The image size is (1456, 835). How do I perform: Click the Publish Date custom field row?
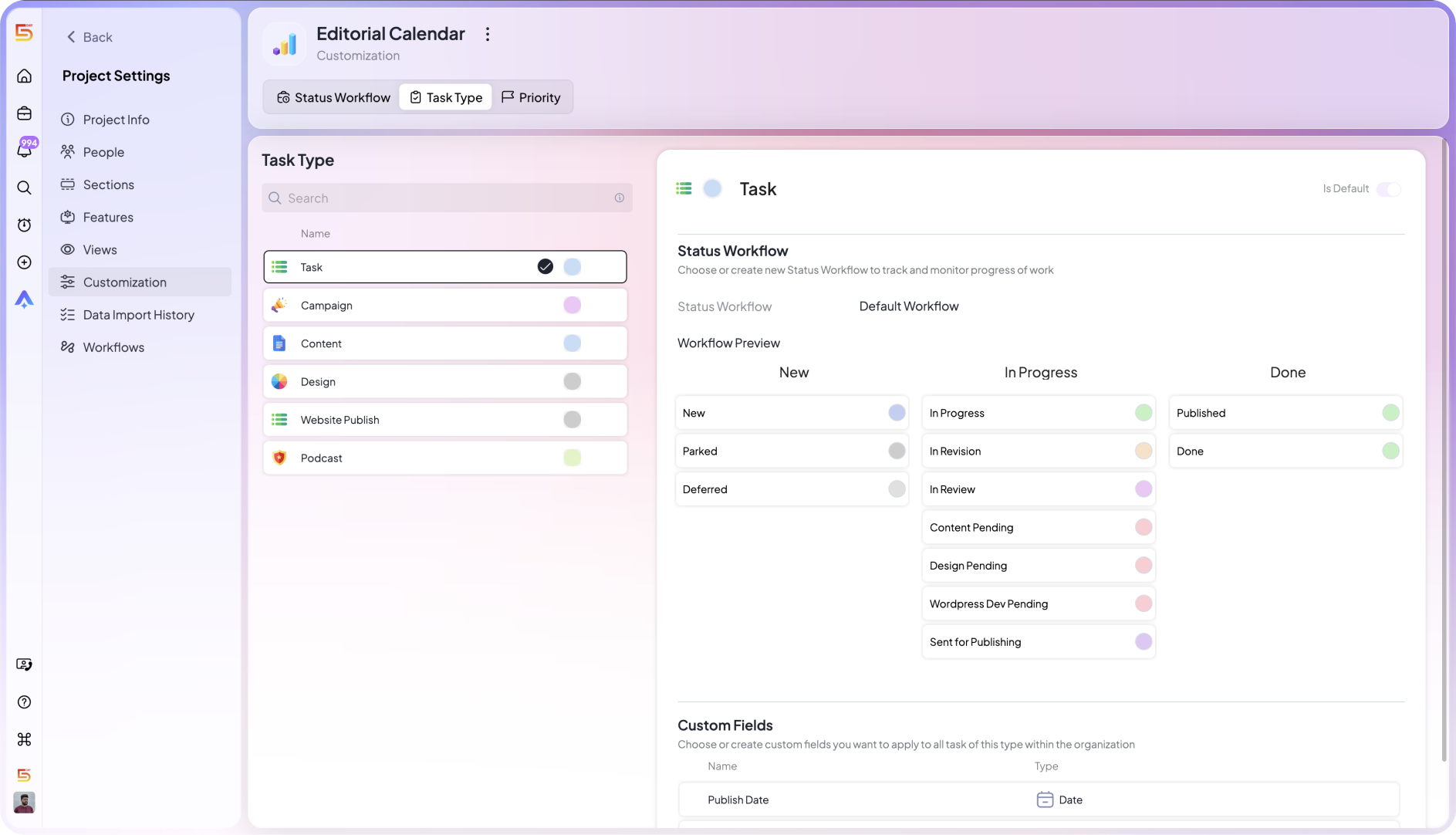[1039, 800]
